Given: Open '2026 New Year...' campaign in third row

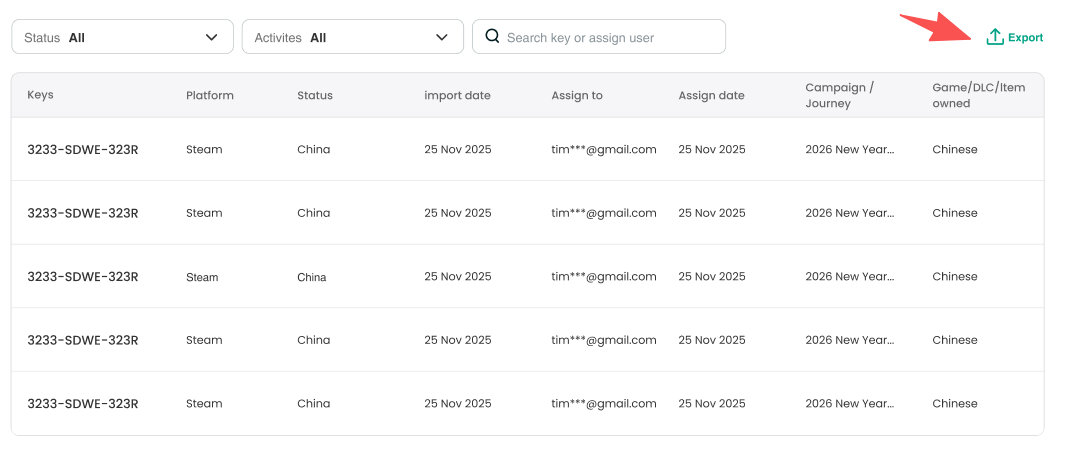Looking at the screenshot, I should (x=849, y=276).
